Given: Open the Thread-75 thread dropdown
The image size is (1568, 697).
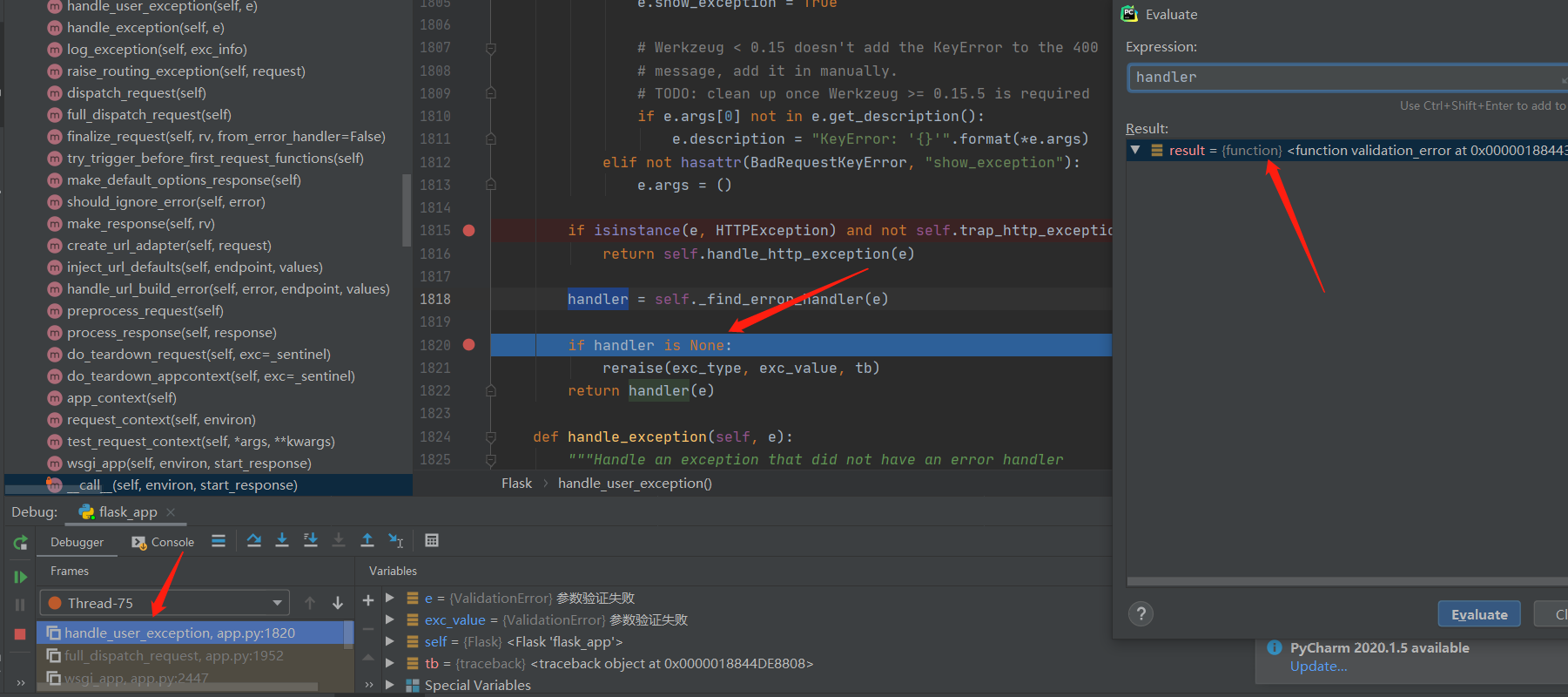Looking at the screenshot, I should 165,603.
